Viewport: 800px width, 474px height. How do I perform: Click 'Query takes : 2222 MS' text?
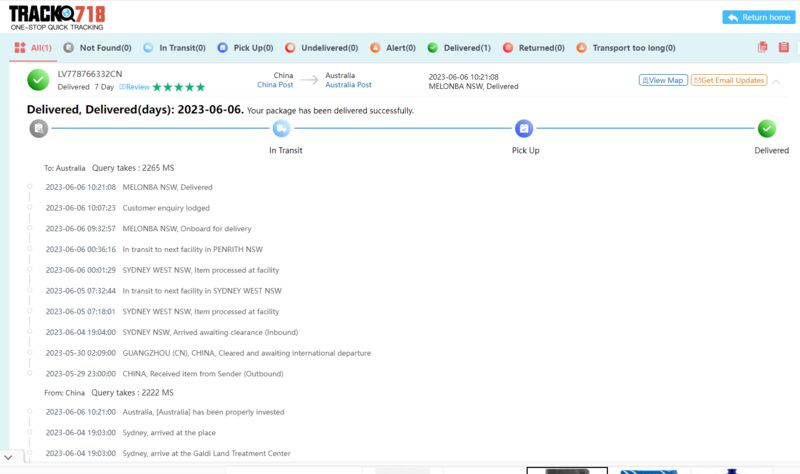click(x=133, y=393)
